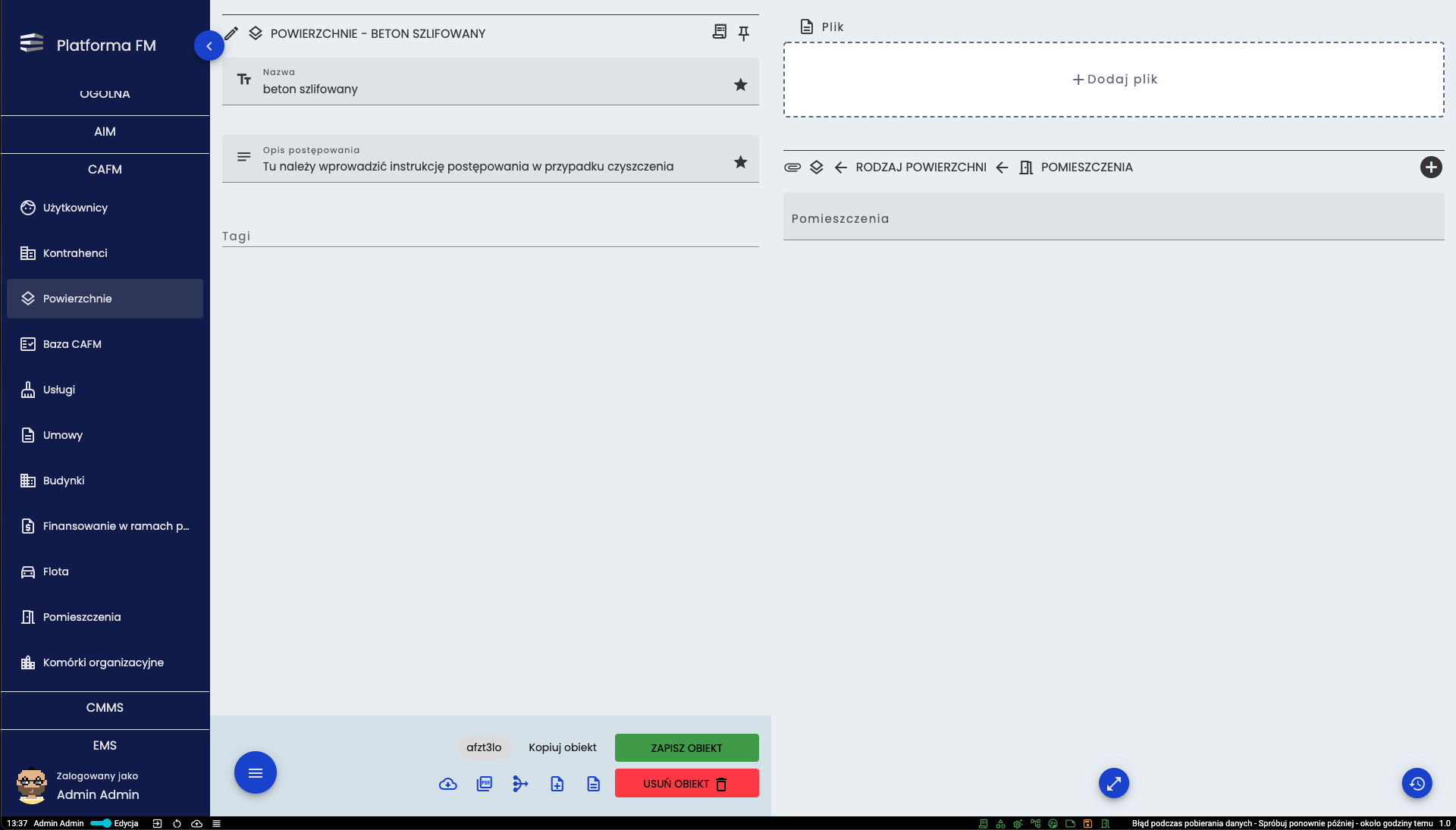Expand the EMS sidebar section
This screenshot has height=830, width=1456.
(105, 746)
